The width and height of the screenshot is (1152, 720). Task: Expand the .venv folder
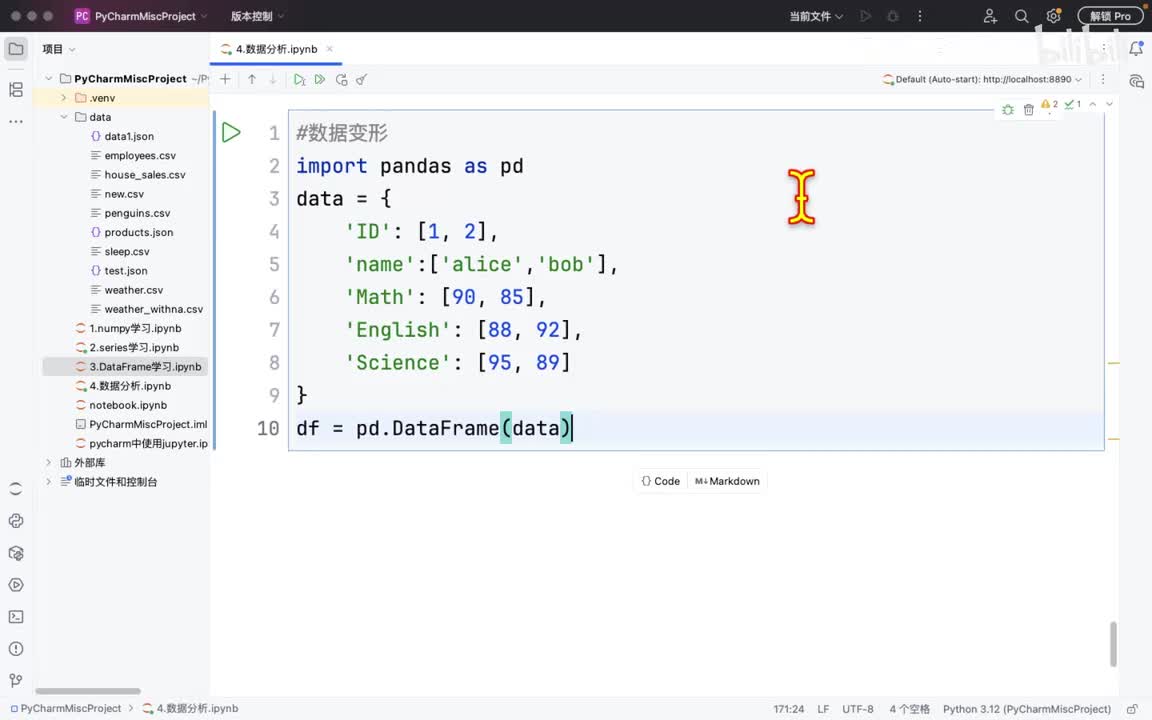63,98
